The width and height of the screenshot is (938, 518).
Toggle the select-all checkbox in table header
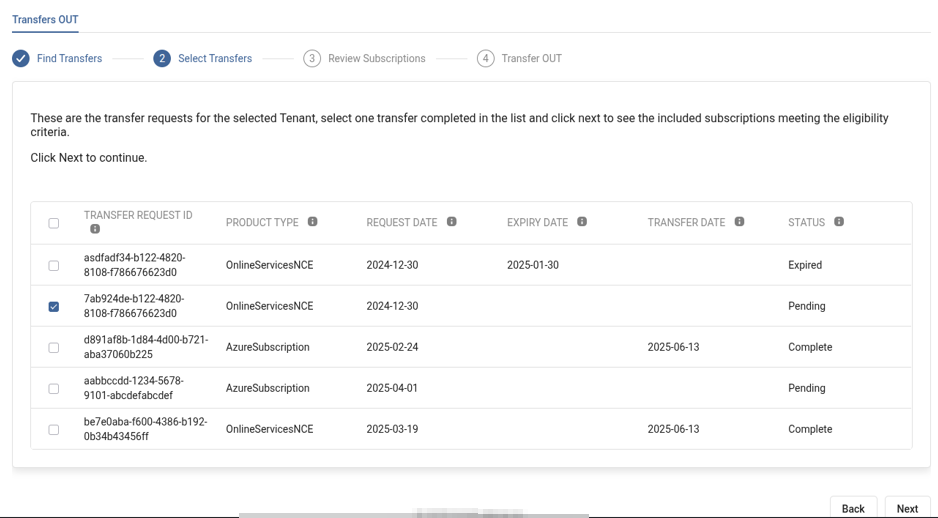[x=54, y=223]
